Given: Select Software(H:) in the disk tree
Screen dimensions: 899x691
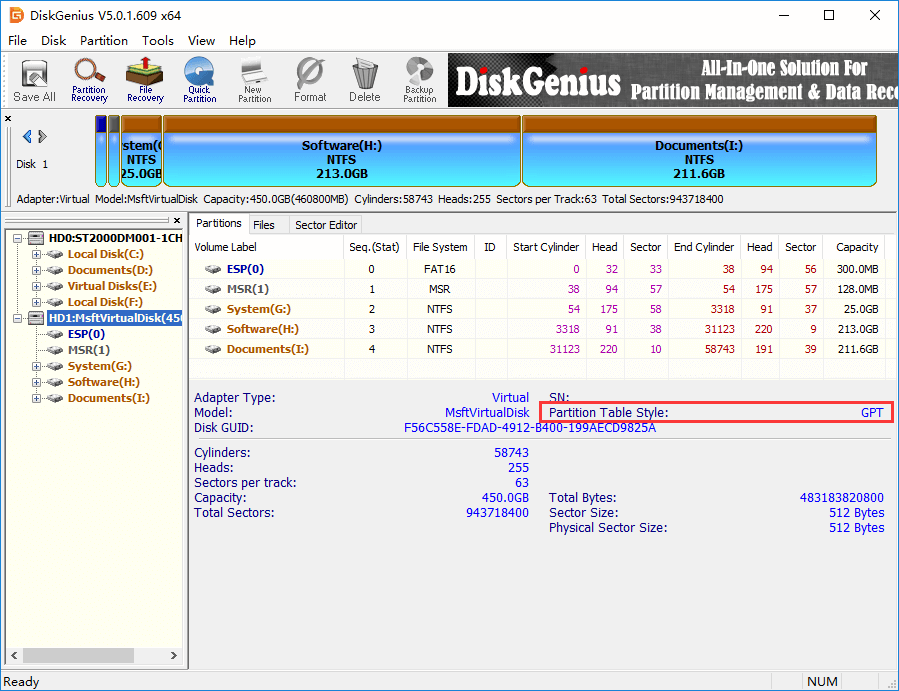Looking at the screenshot, I should pos(104,382).
